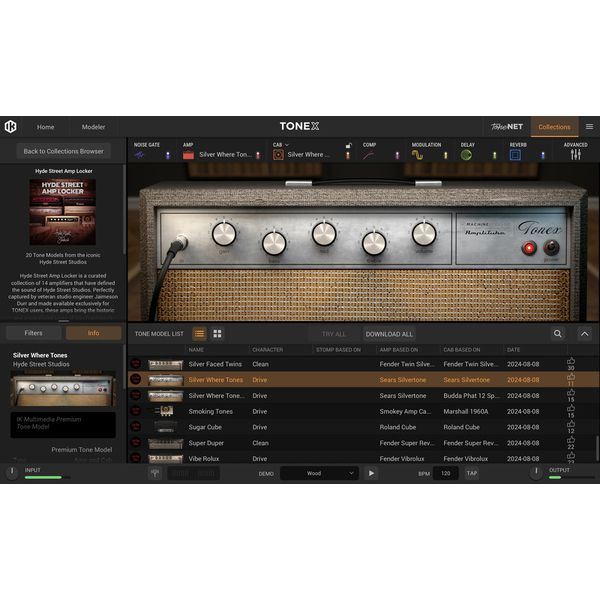Like the Sugar Cube tone model
Image resolution: width=600 pixels, height=600 pixels.
[x=571, y=424]
